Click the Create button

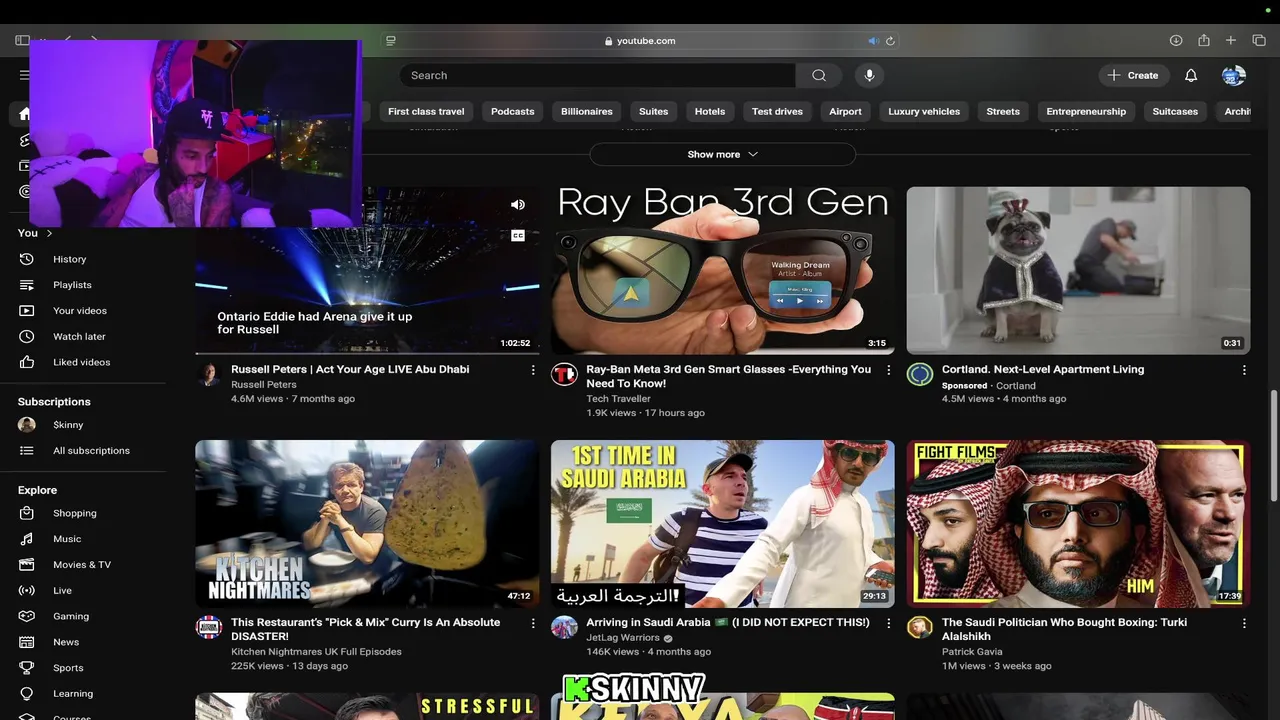pyautogui.click(x=1133, y=75)
